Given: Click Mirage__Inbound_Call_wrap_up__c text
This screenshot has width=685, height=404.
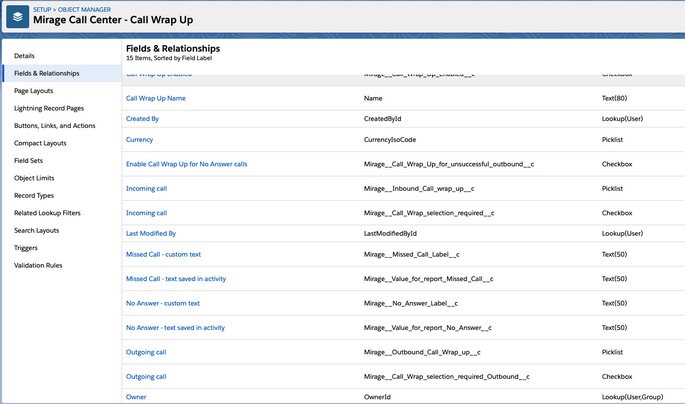Looking at the screenshot, I should point(419,189).
